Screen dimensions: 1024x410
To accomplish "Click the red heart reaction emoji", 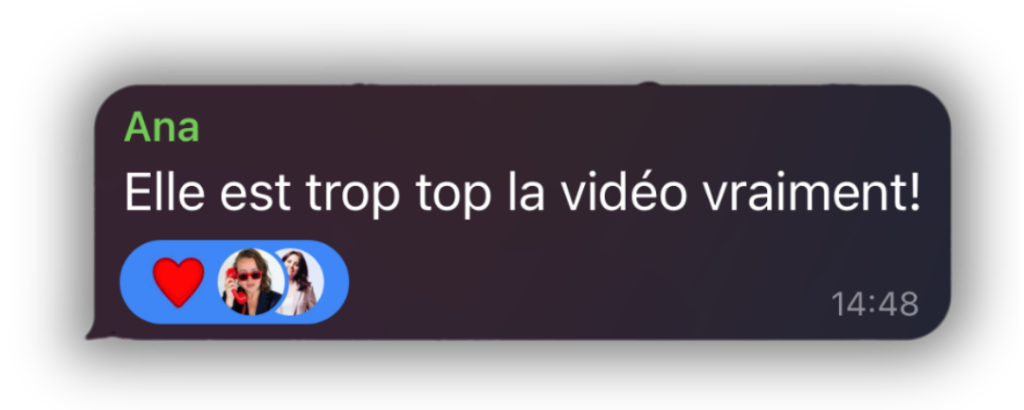I will [x=178, y=281].
